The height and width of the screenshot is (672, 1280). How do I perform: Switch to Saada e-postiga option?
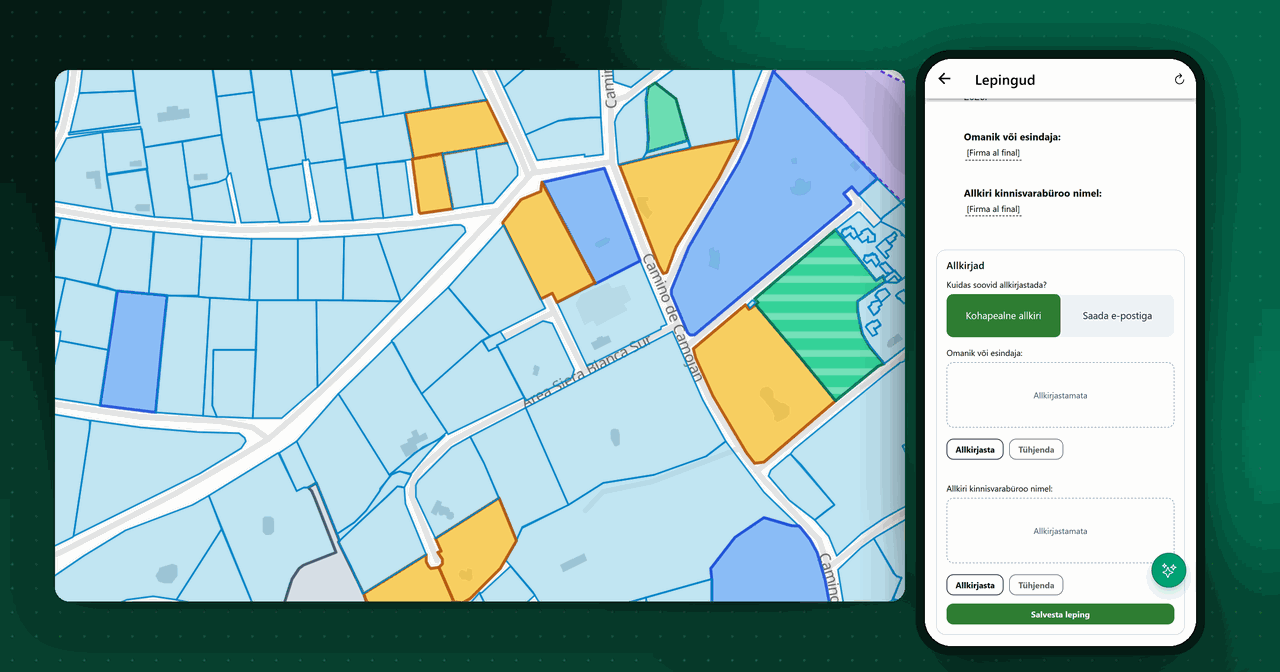point(1117,316)
